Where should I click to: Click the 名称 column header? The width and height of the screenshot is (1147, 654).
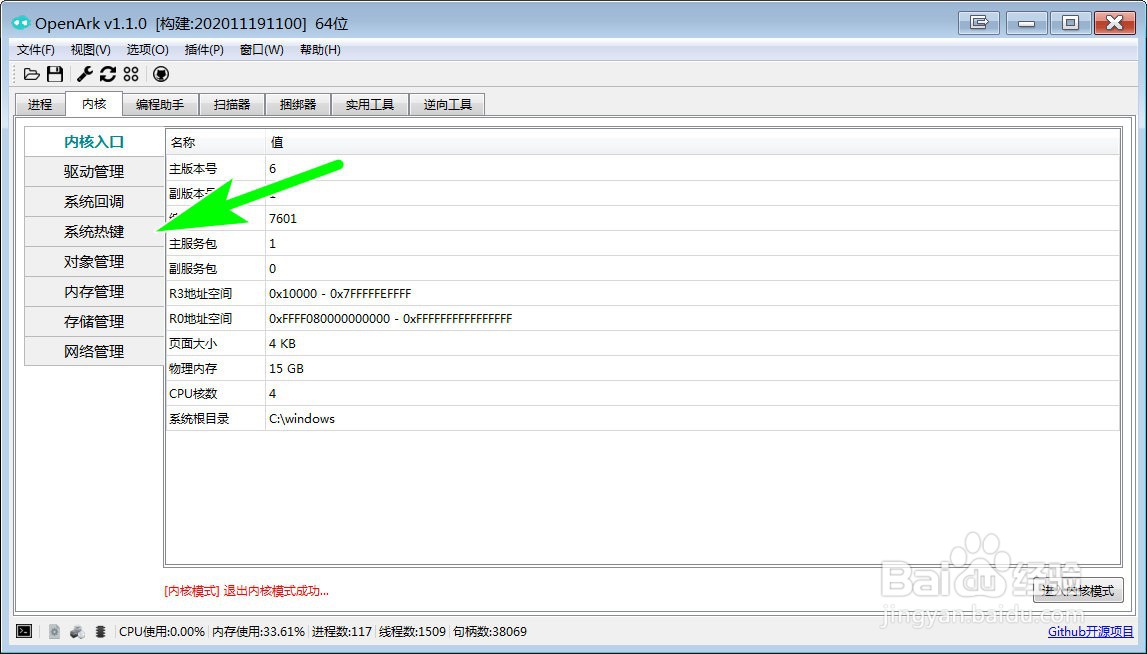(x=216, y=143)
